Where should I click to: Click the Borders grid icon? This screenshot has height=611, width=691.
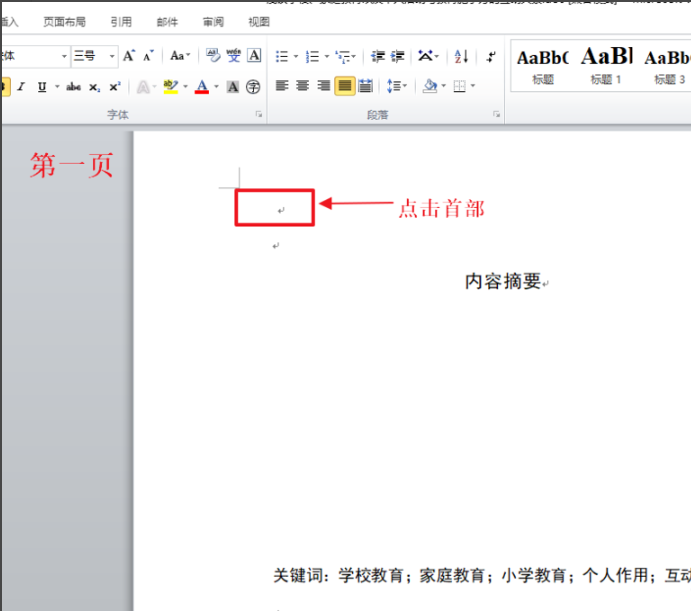coord(459,86)
